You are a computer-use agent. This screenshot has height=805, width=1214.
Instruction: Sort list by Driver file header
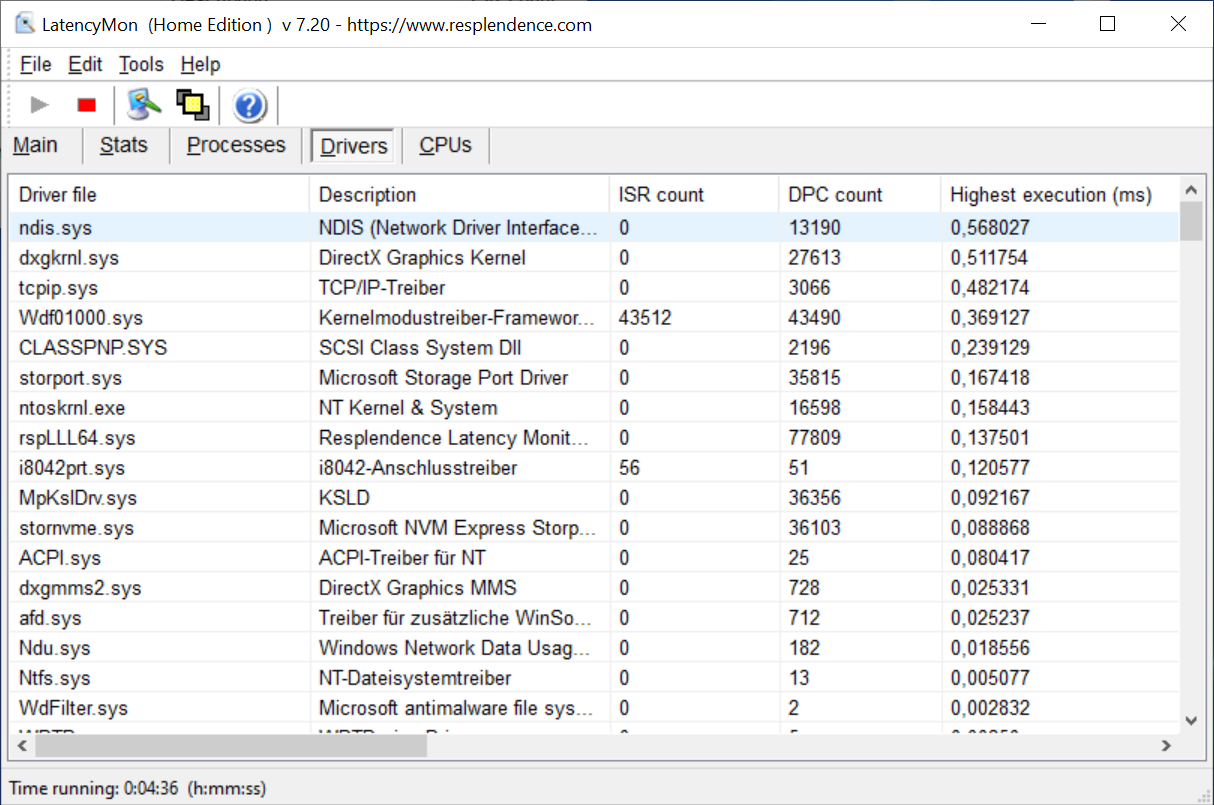point(58,195)
